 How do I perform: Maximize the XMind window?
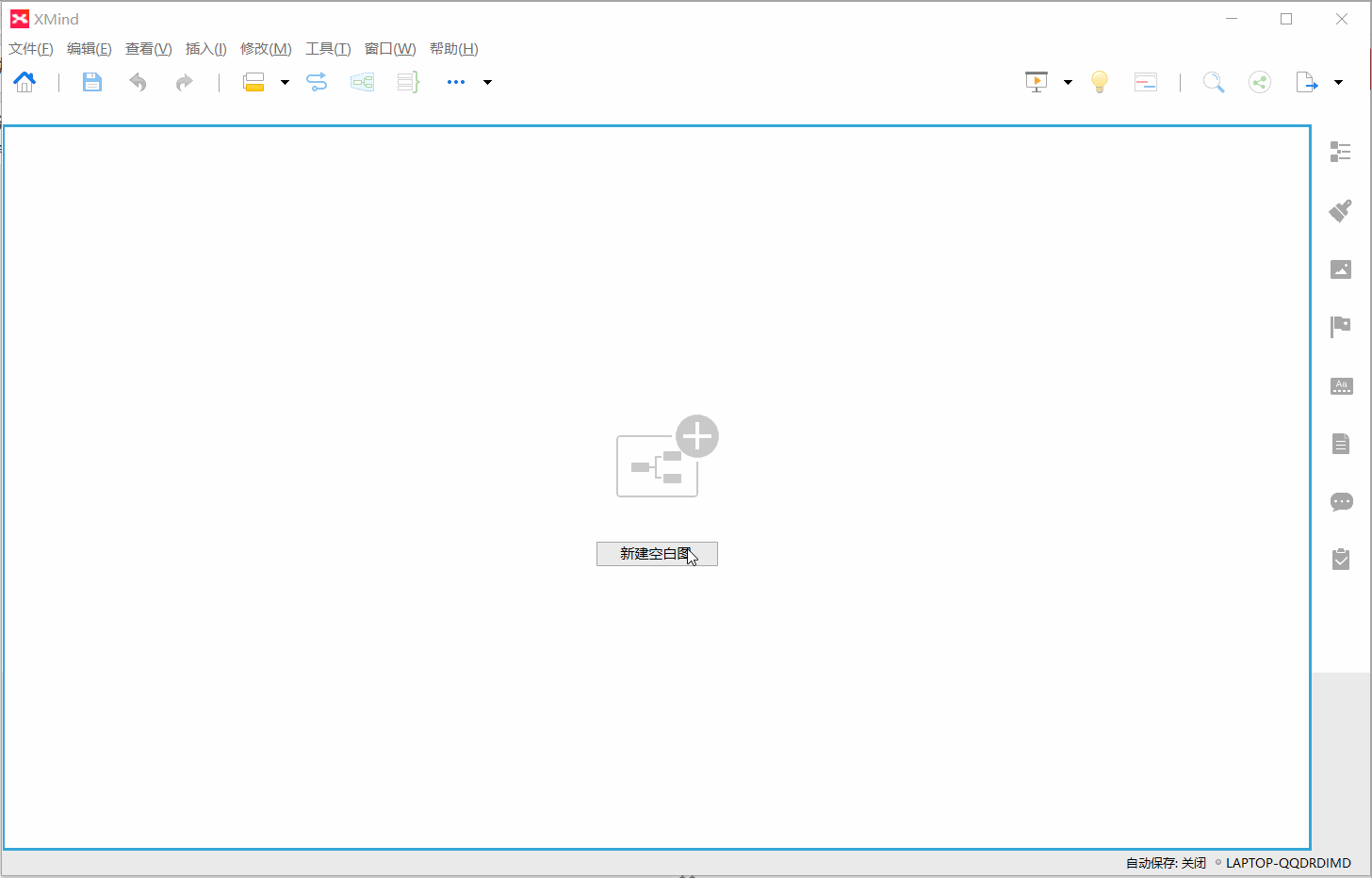(x=1286, y=19)
